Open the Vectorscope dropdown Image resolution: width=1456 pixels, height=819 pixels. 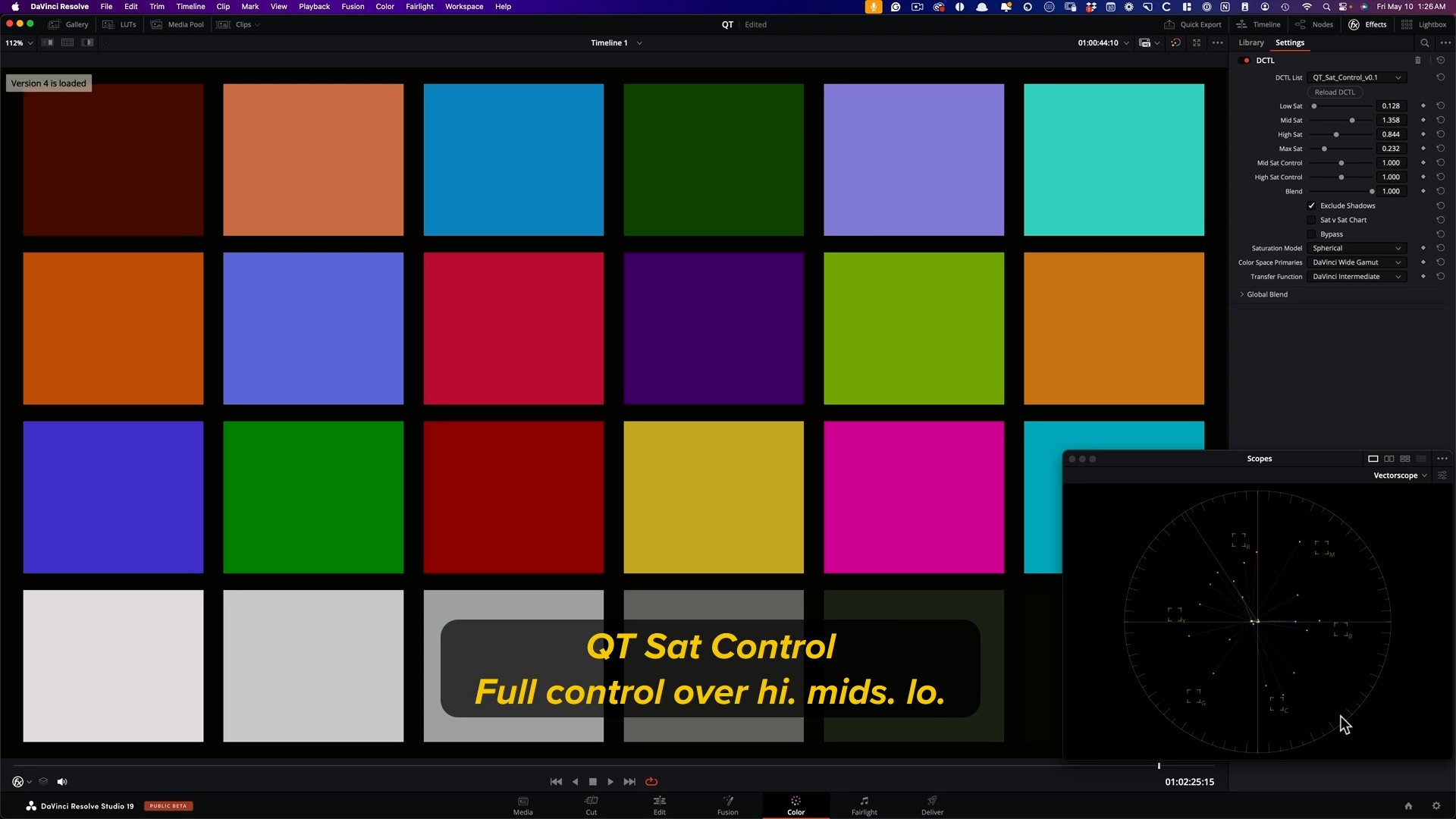pyautogui.click(x=1399, y=475)
